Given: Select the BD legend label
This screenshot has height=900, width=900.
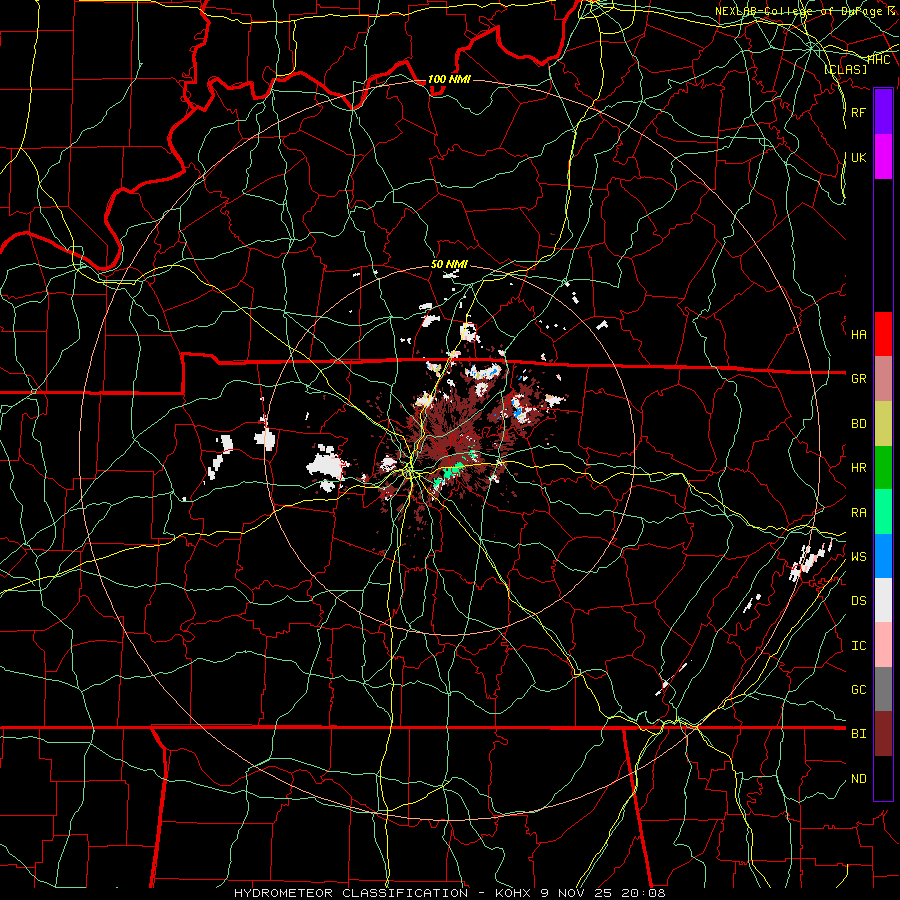Looking at the screenshot, I should 858,424.
